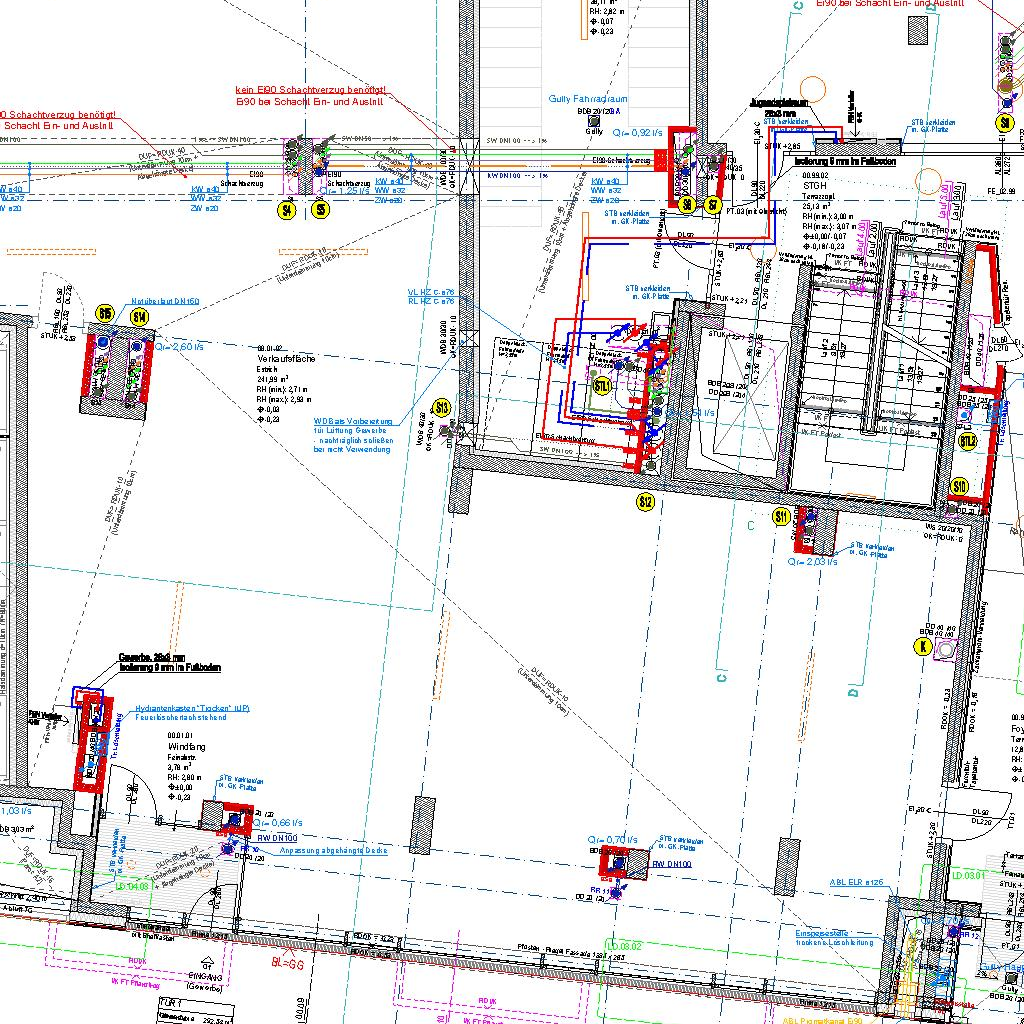Click the Gully Fahrradraum label
Image resolution: width=1024 pixels, height=1024 pixels.
click(587, 99)
